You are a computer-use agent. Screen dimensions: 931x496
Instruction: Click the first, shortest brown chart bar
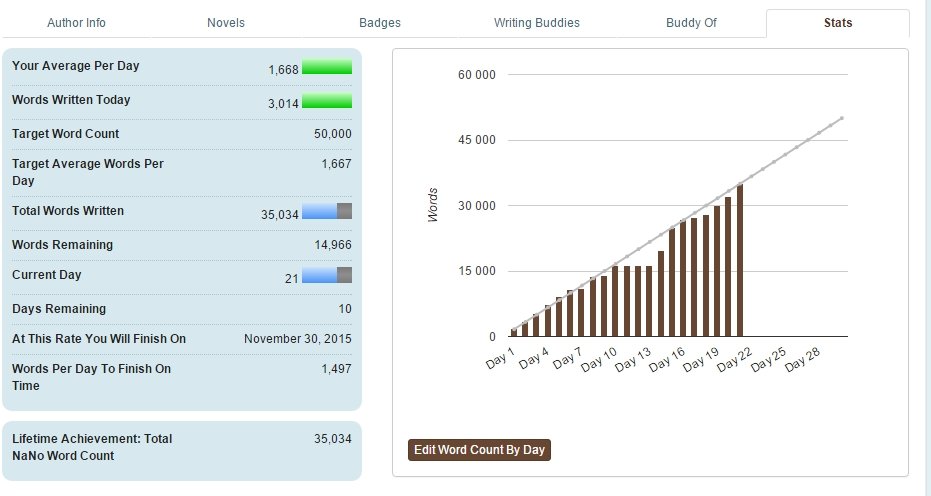coord(514,332)
